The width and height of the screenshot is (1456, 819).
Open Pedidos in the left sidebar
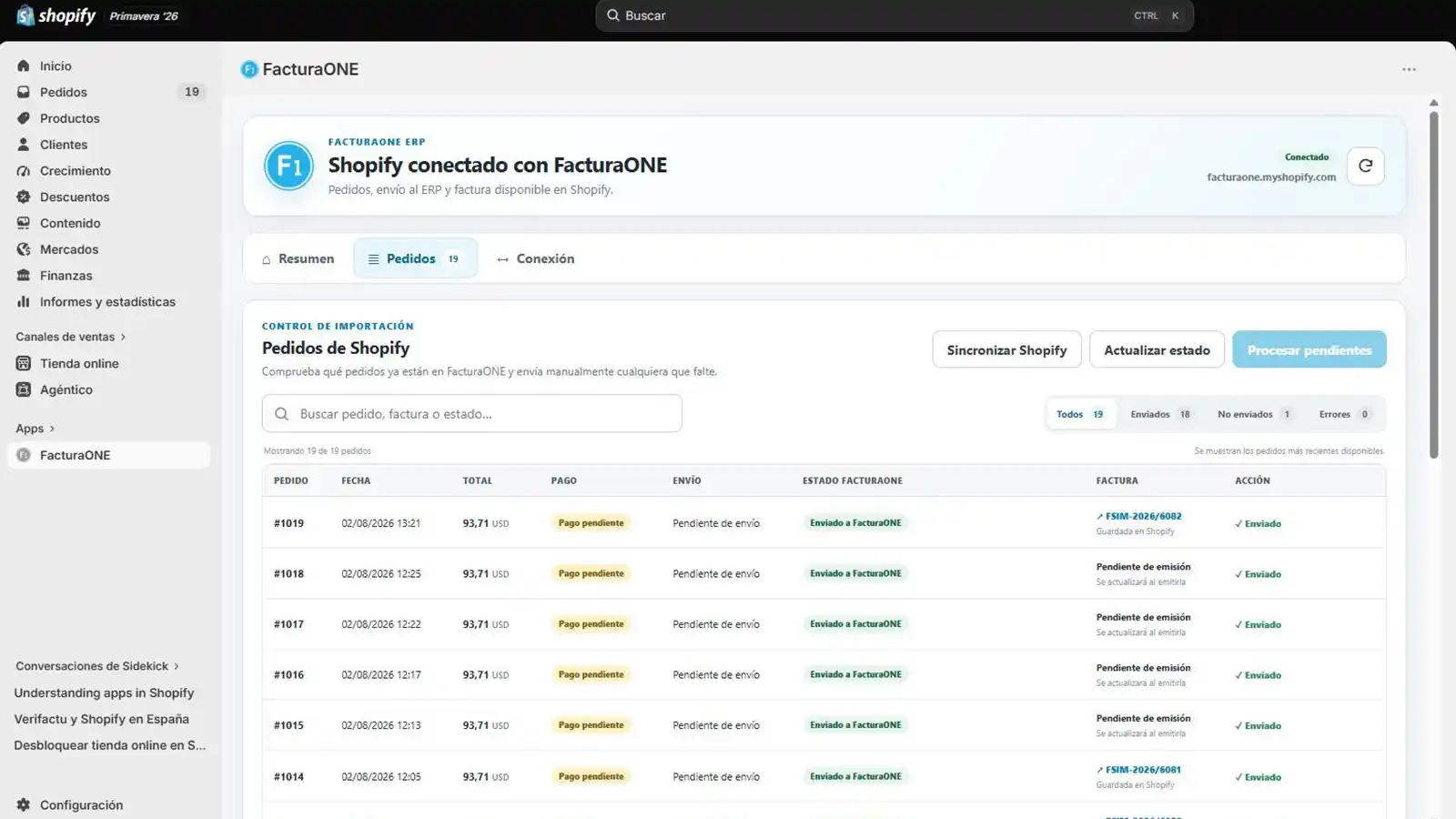pos(109,92)
